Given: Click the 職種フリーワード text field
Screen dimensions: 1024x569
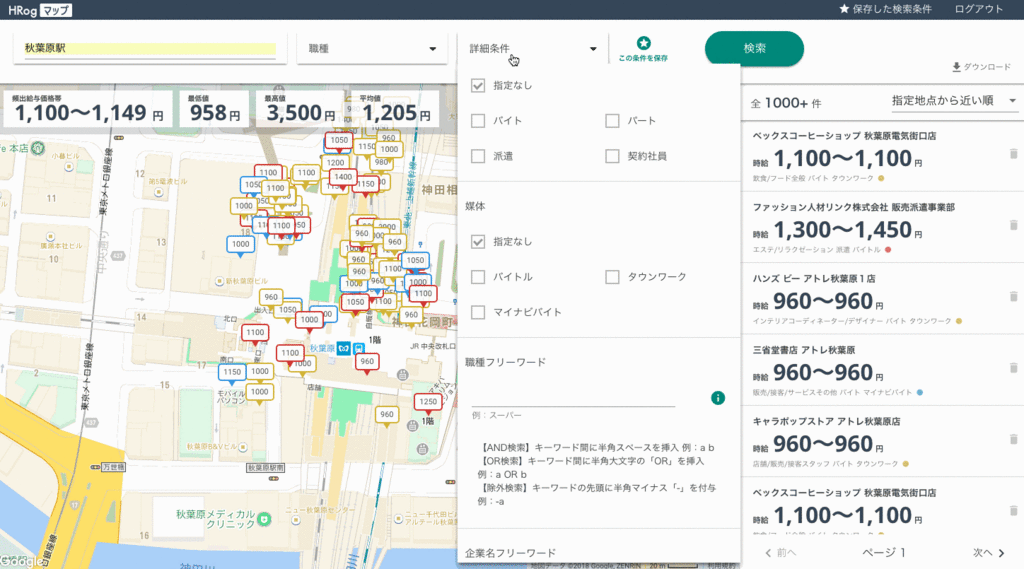Looking at the screenshot, I should (x=573, y=397).
